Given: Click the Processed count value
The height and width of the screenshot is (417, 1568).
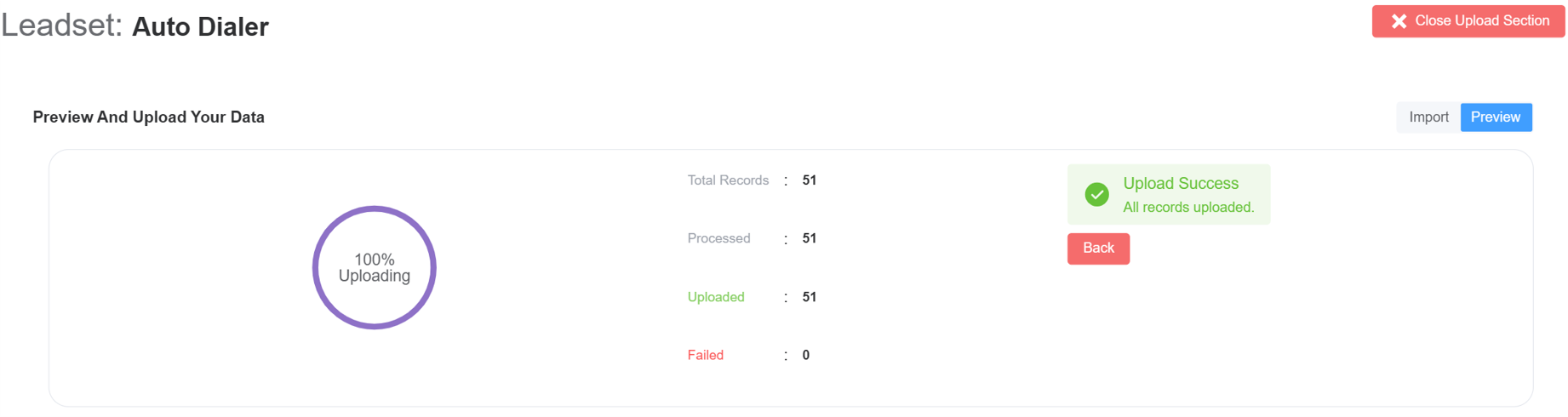Looking at the screenshot, I should (810, 238).
